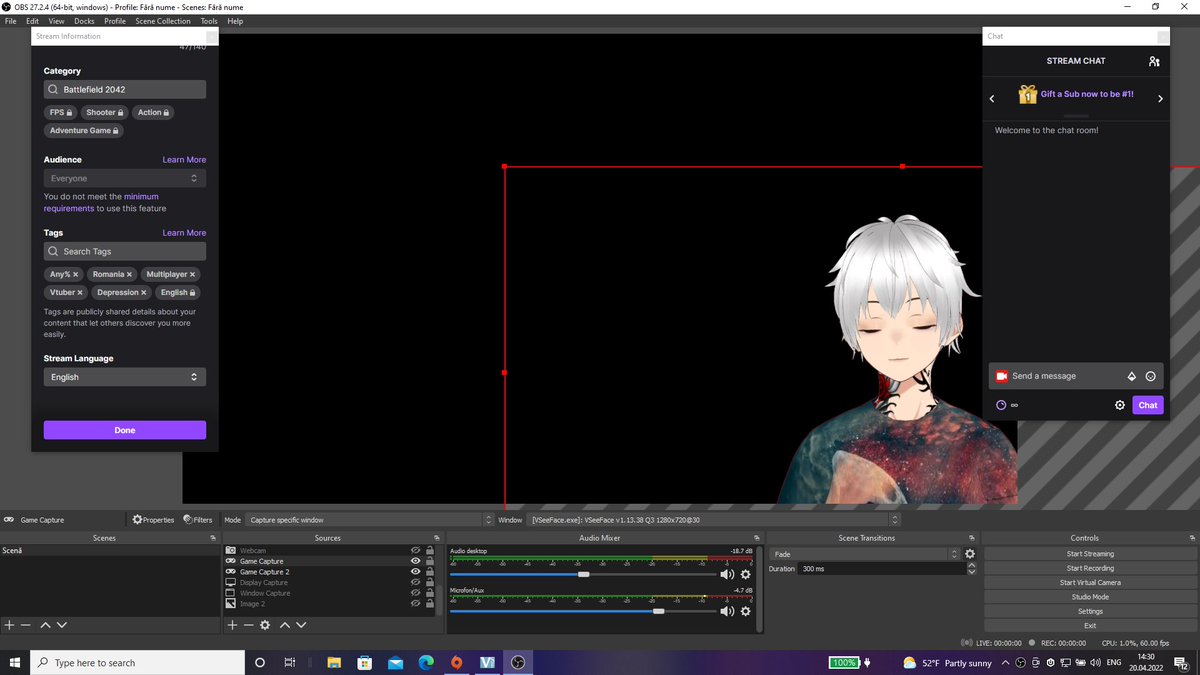The height and width of the screenshot is (675, 1200).
Task: Open the Tools menu
Action: [x=209, y=21]
